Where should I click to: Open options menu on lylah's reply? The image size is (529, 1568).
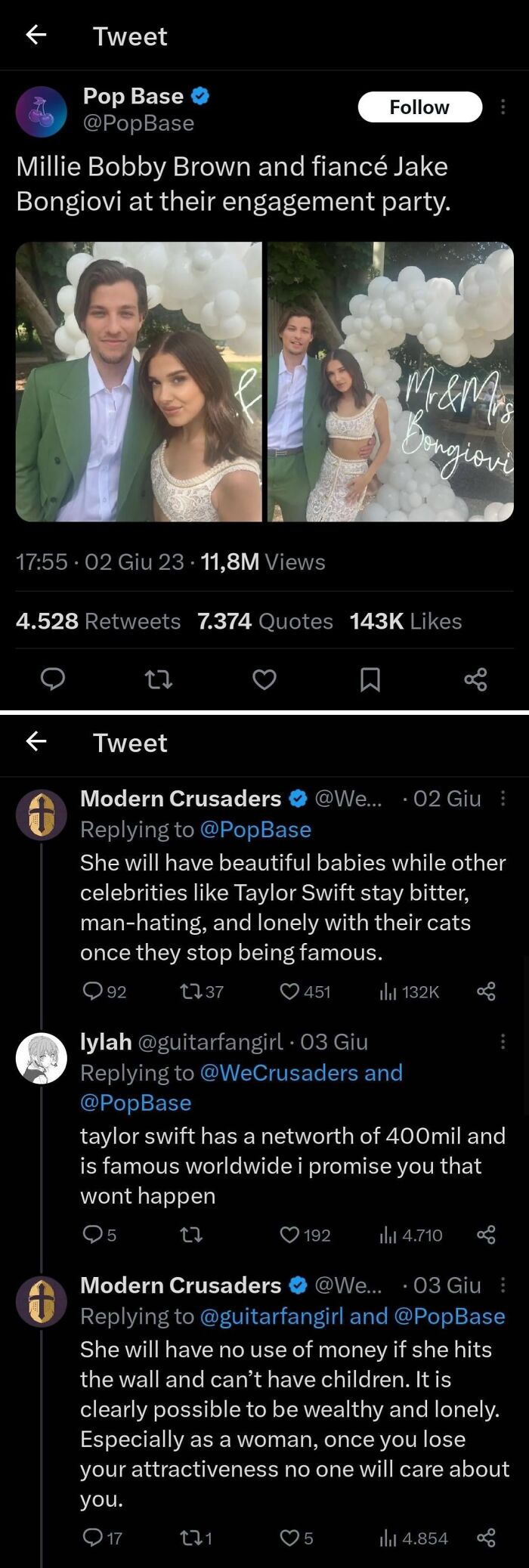click(x=504, y=1041)
